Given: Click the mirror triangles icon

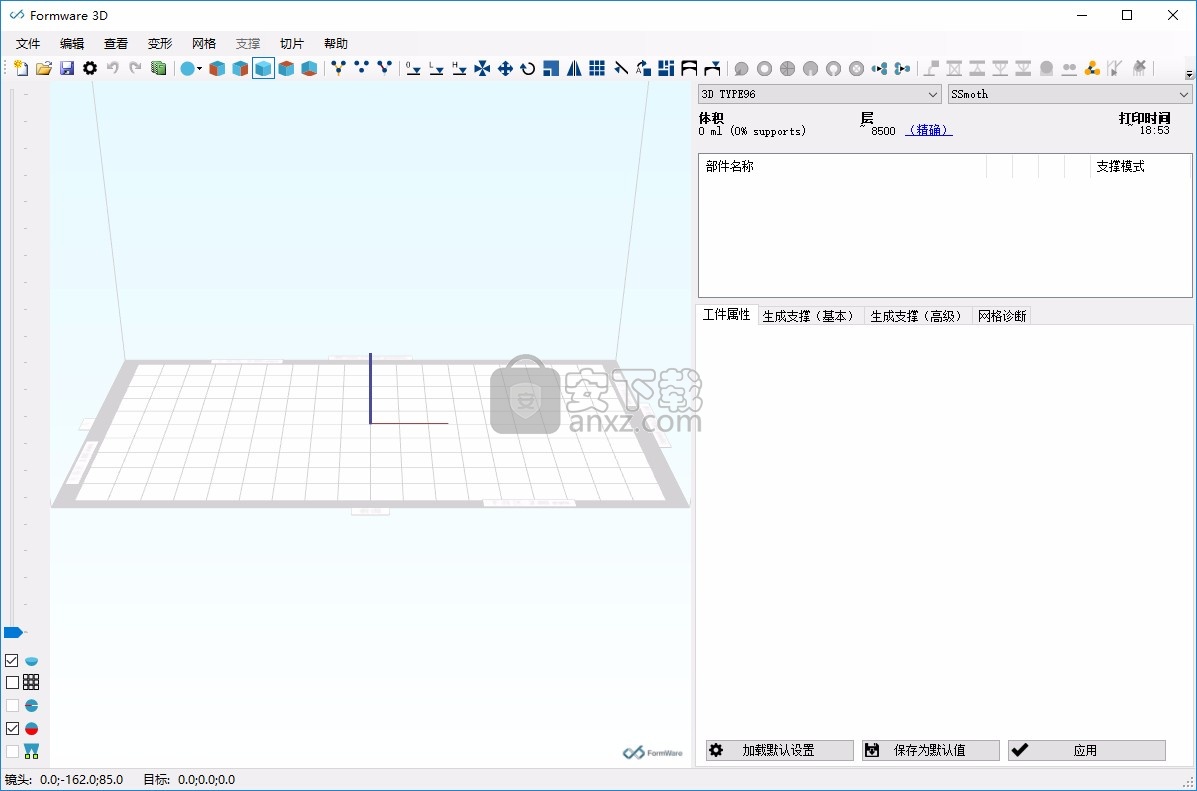Looking at the screenshot, I should pyautogui.click(x=574, y=69).
